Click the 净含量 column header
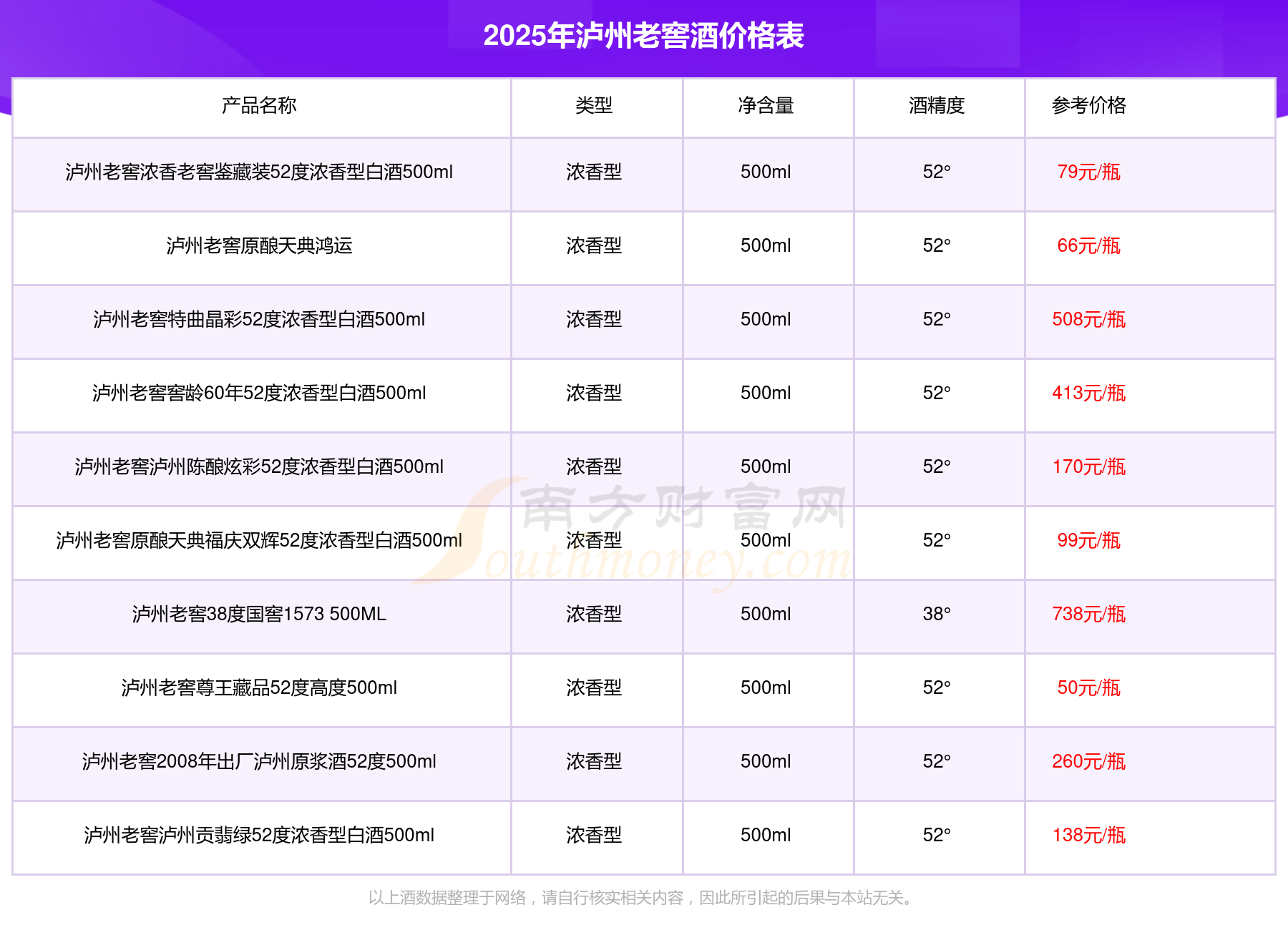The image size is (1288, 930). tap(766, 105)
